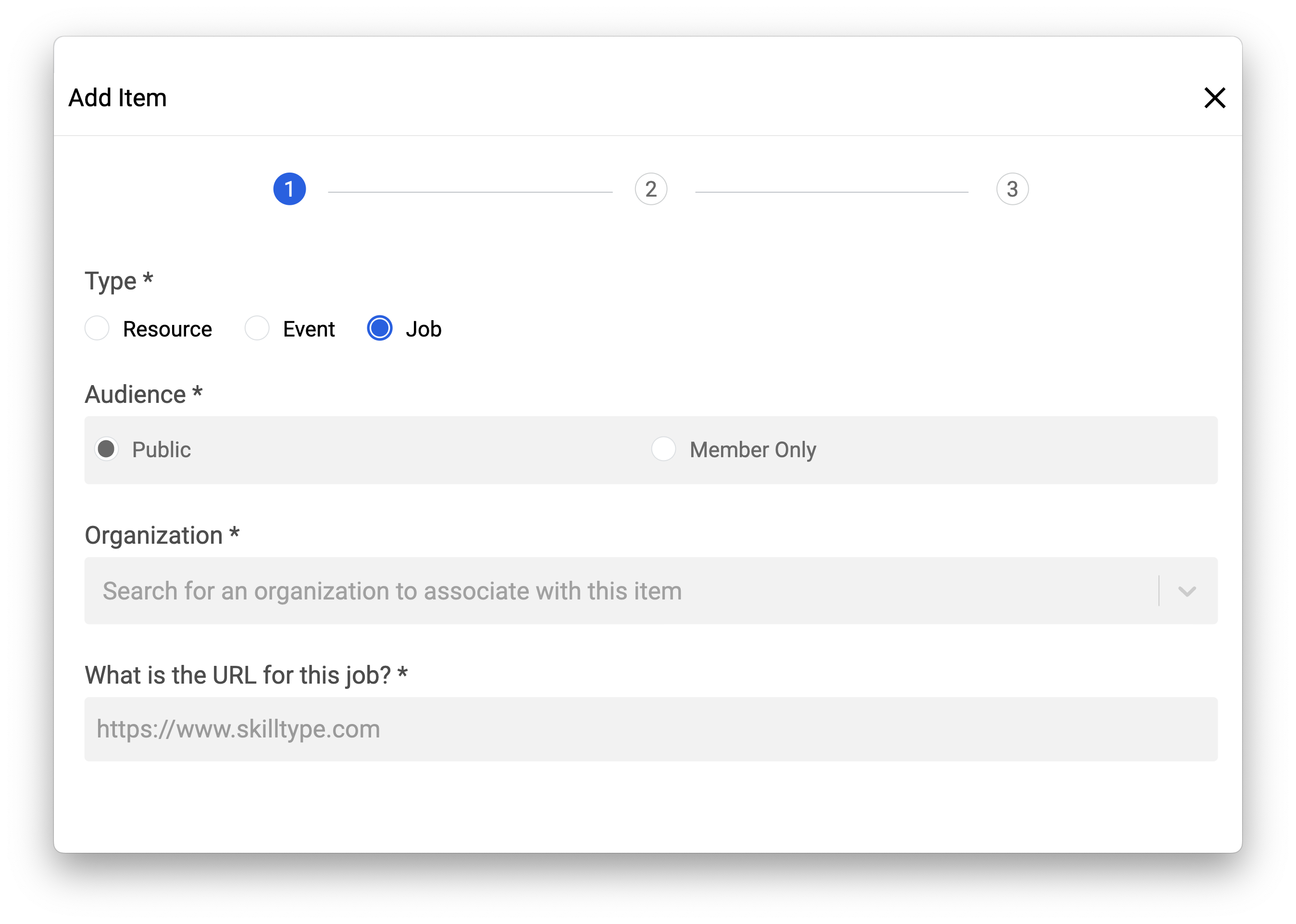Click the "Public" label text

162,450
